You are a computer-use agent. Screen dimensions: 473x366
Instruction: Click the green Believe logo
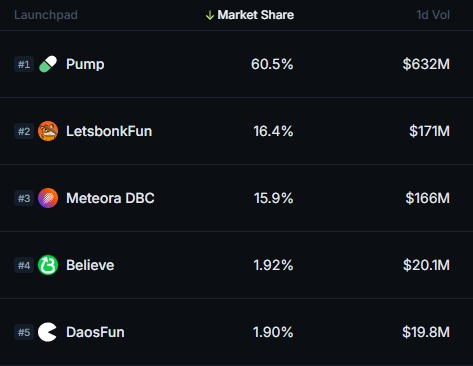pyautogui.click(x=48, y=265)
